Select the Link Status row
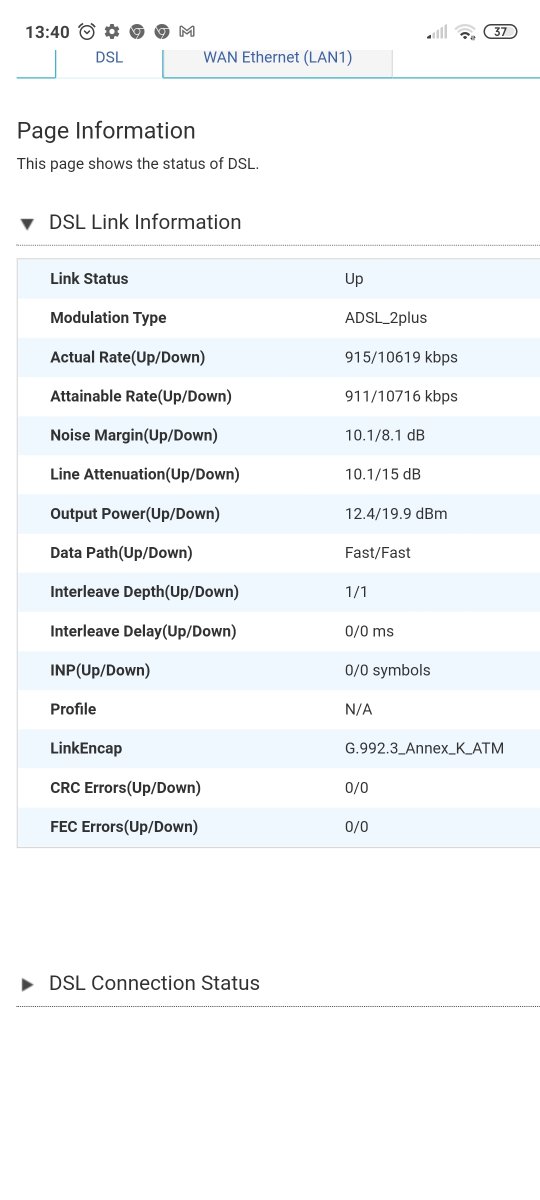The height and width of the screenshot is (1200, 540). [278, 279]
